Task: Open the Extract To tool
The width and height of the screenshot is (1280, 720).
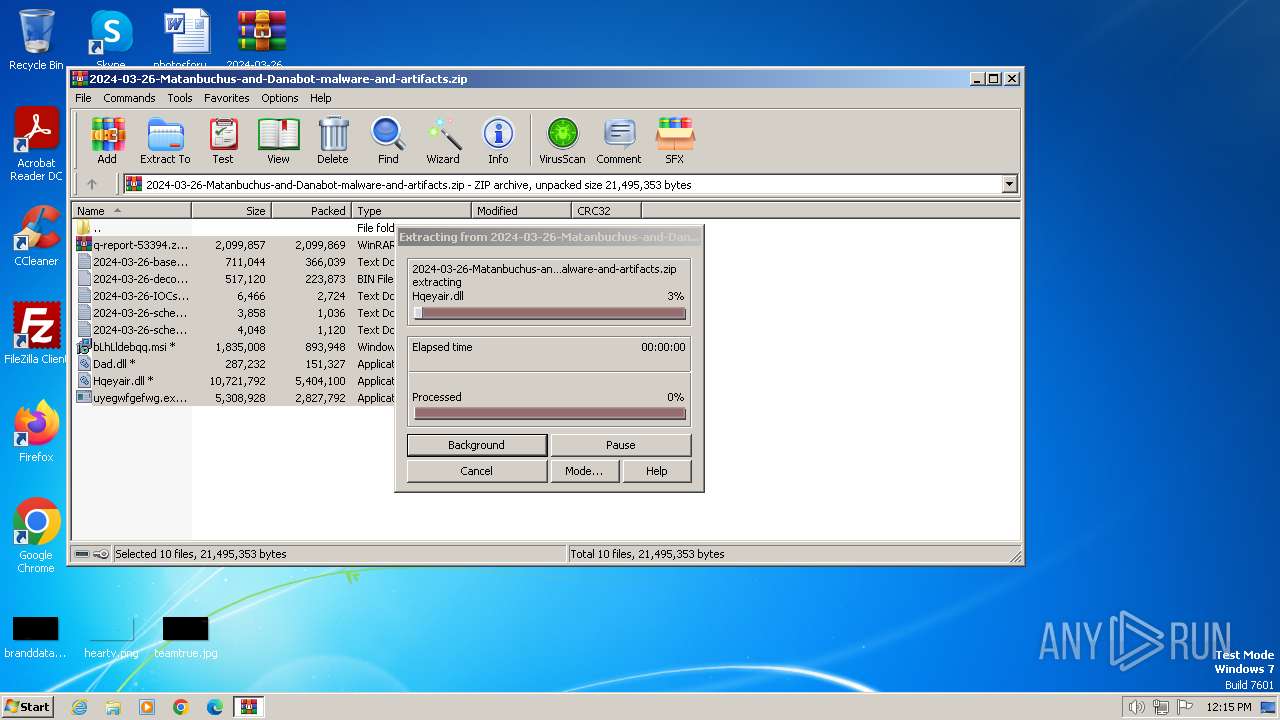Action: tap(165, 140)
